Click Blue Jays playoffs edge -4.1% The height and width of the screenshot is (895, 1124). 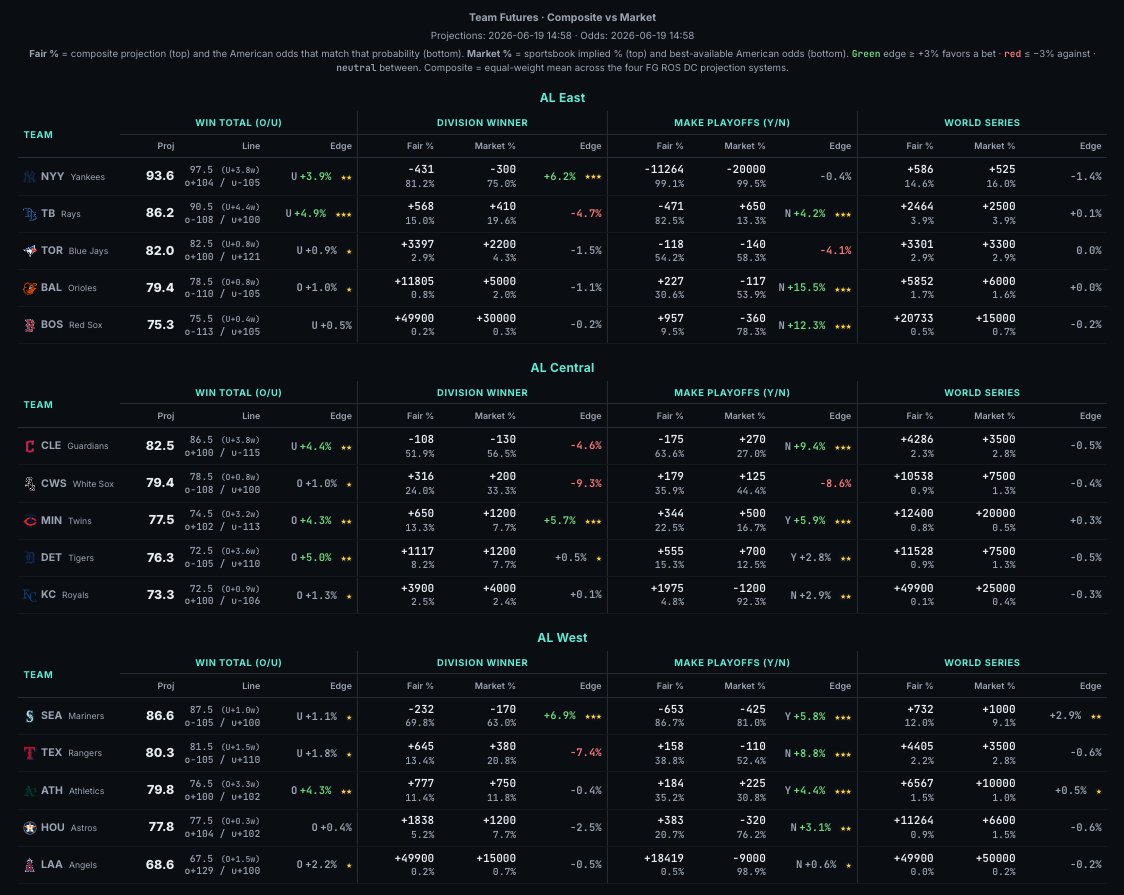pyautogui.click(x=836, y=251)
